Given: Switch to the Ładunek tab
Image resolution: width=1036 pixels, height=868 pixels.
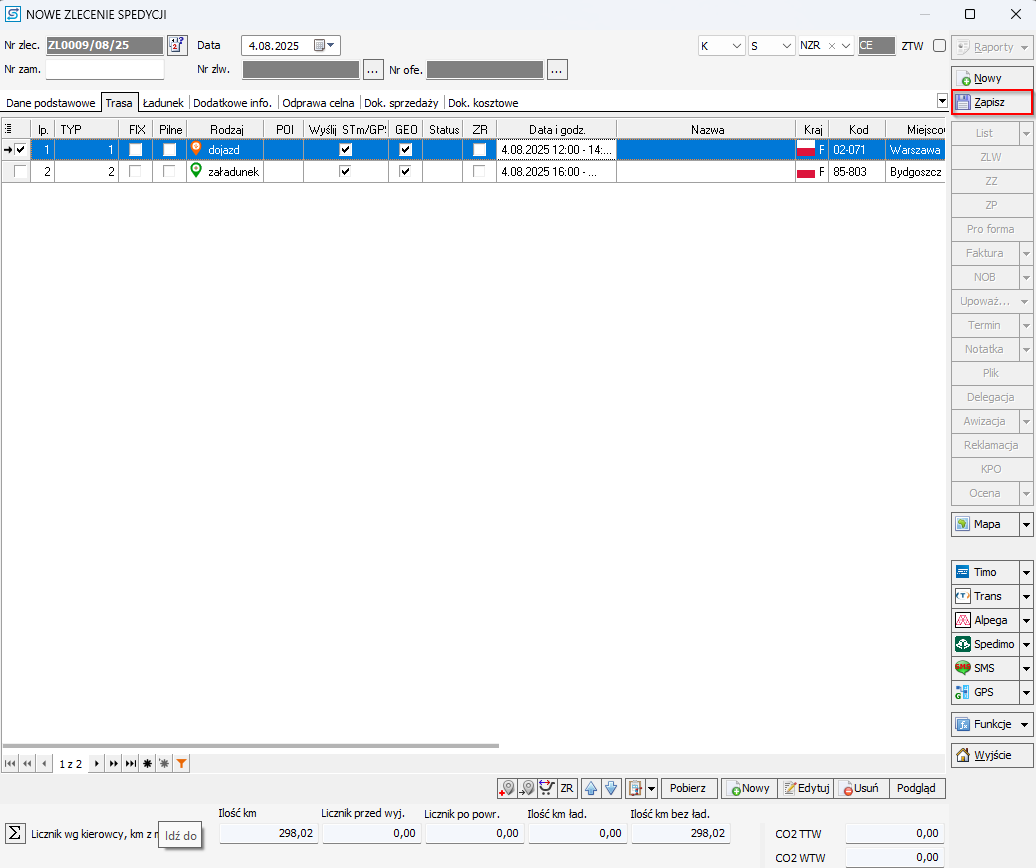Looking at the screenshot, I should (162, 103).
